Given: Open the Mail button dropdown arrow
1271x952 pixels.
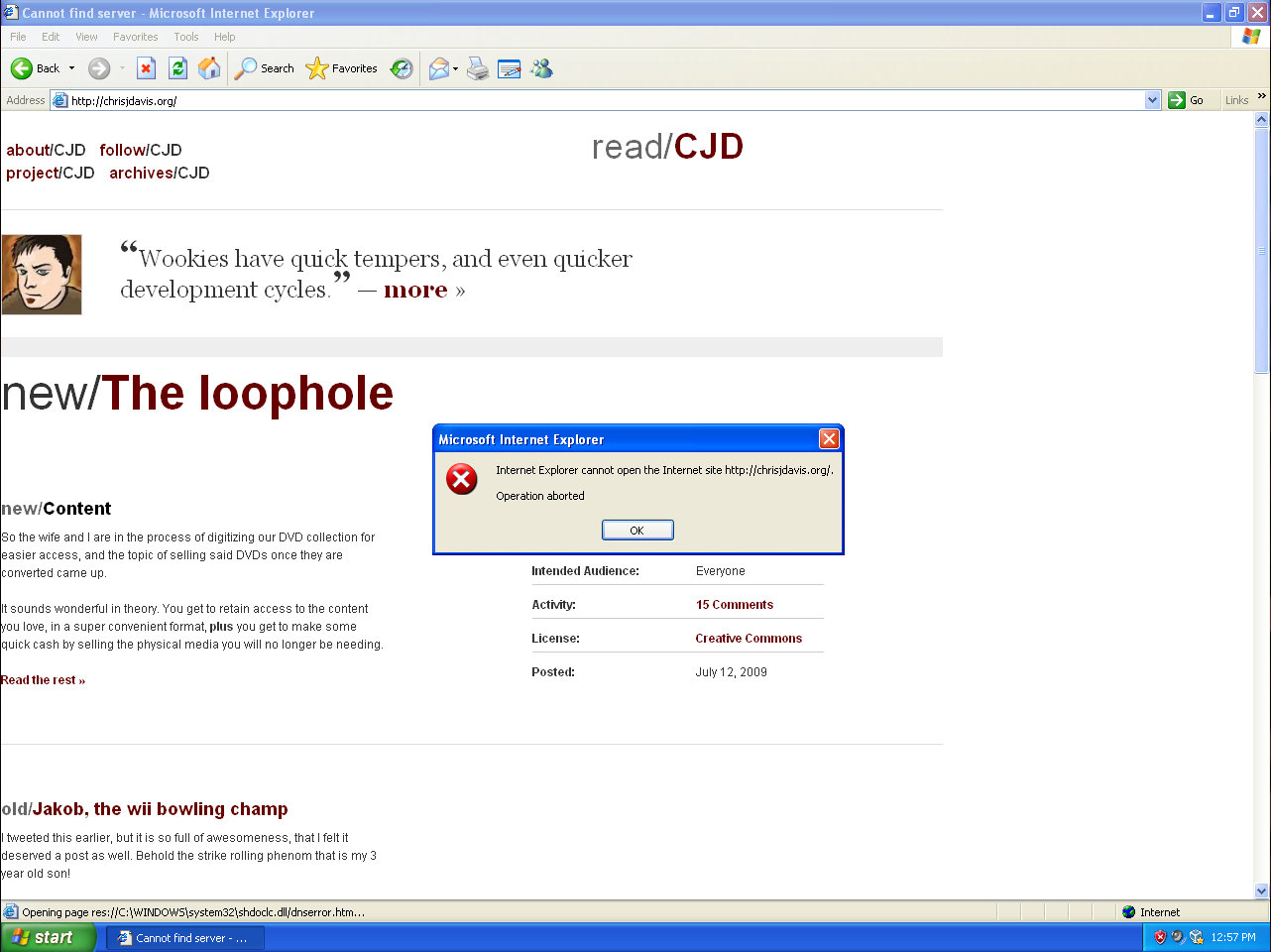Looking at the screenshot, I should pos(455,68).
